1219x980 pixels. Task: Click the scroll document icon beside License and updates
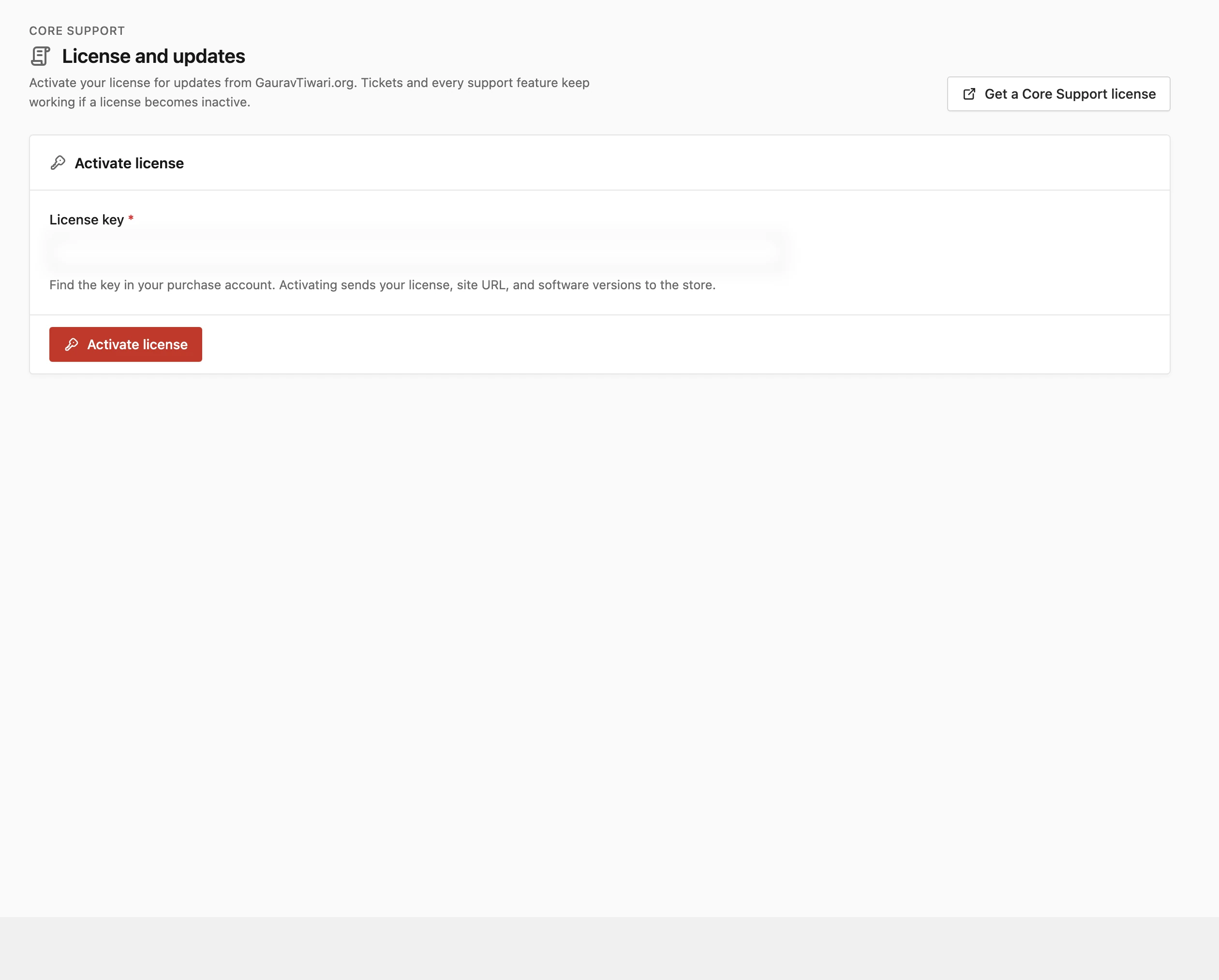[40, 56]
